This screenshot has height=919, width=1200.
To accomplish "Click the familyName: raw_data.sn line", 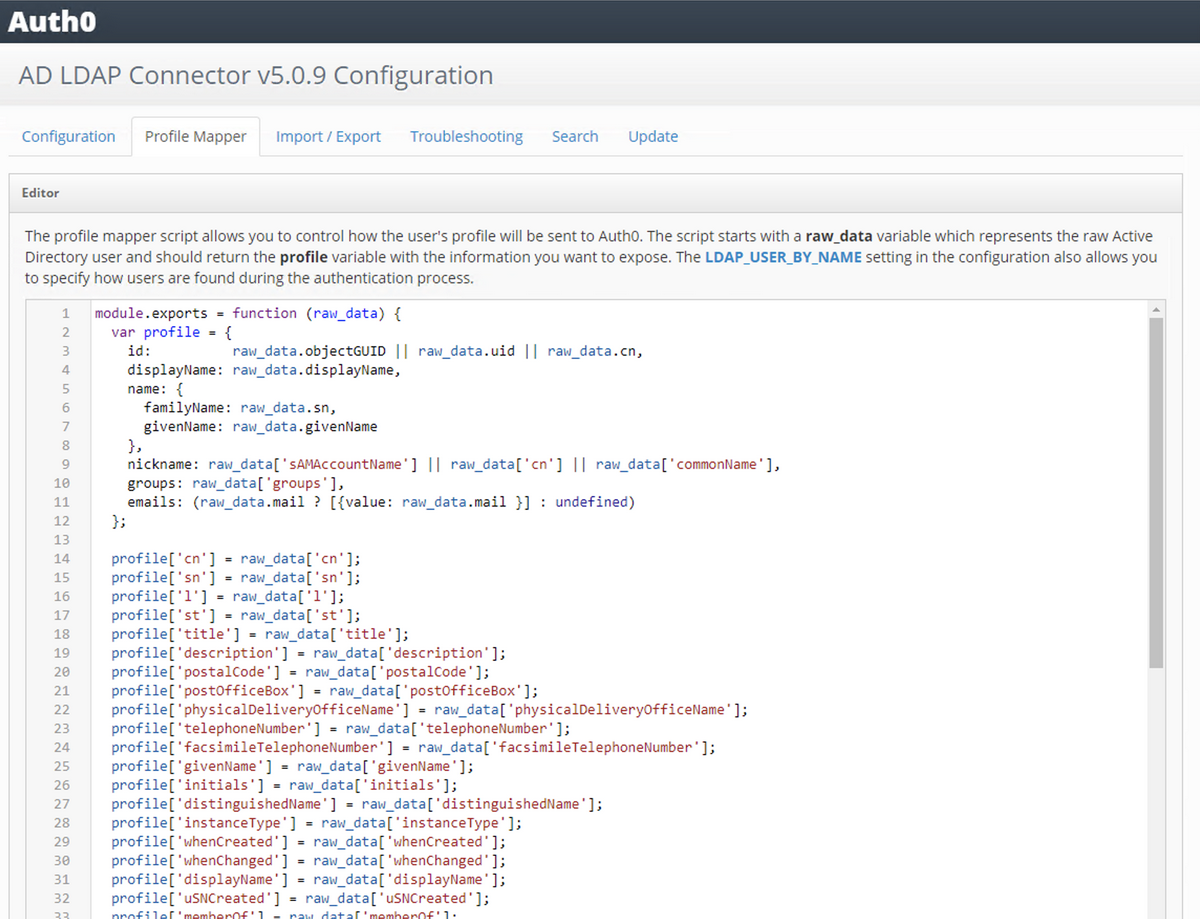I will 240,408.
